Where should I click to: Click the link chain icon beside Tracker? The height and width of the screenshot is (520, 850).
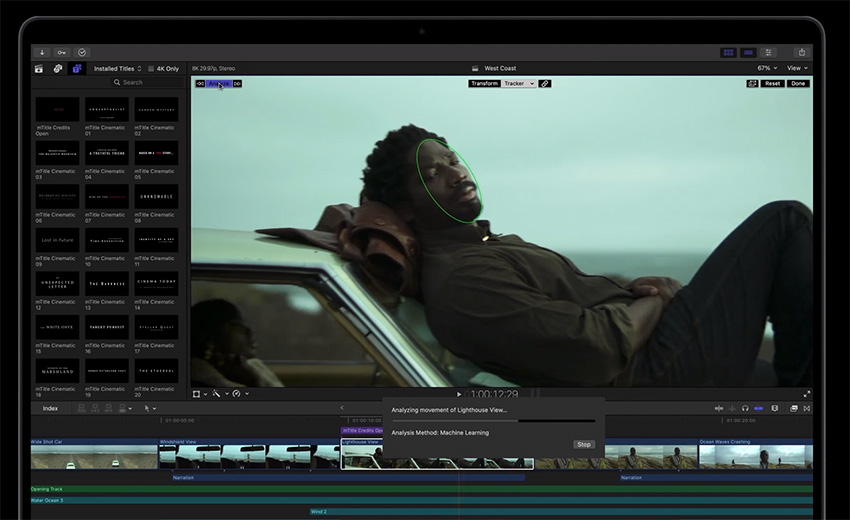(545, 84)
